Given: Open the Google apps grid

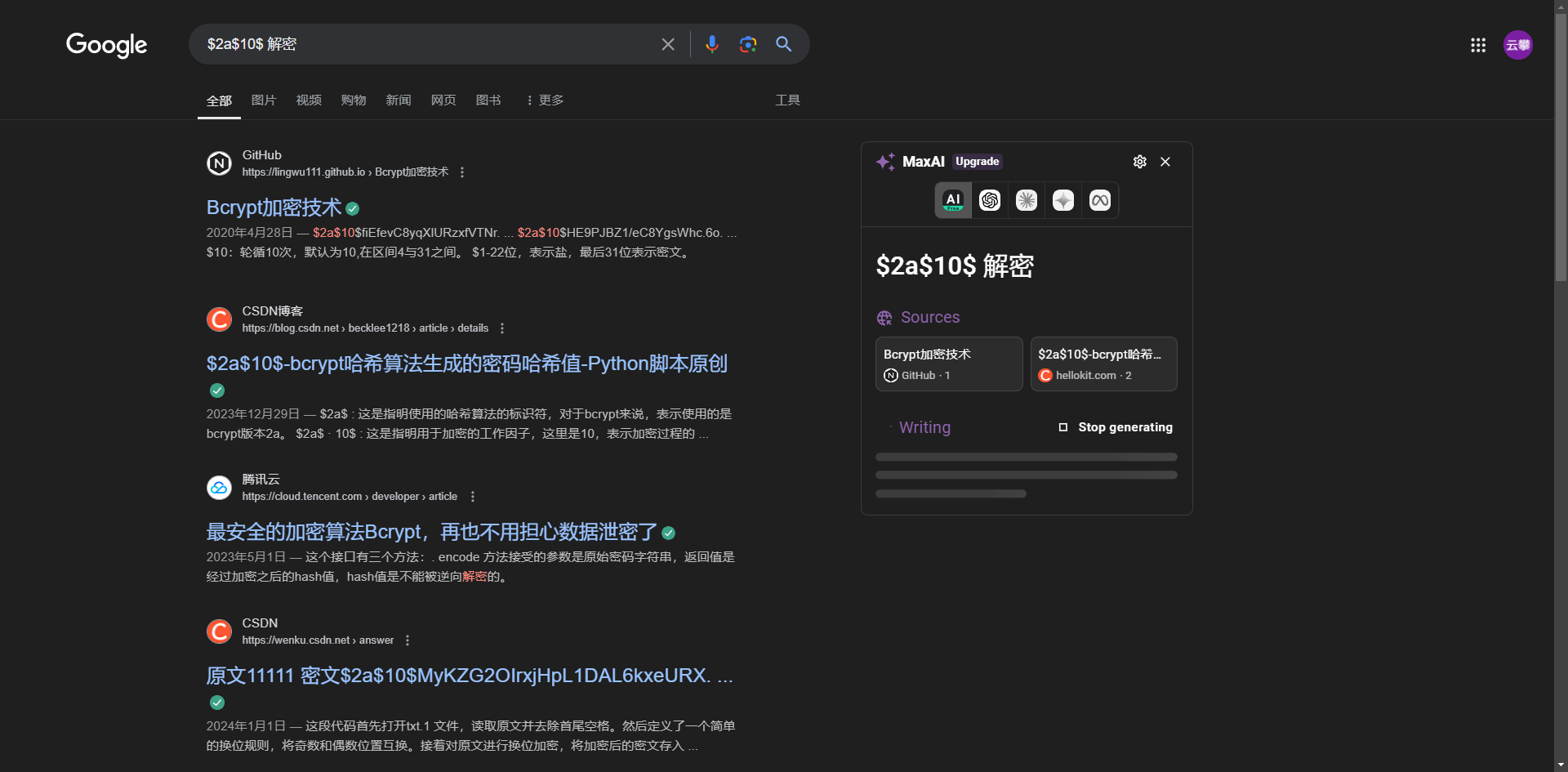Looking at the screenshot, I should pos(1478,45).
